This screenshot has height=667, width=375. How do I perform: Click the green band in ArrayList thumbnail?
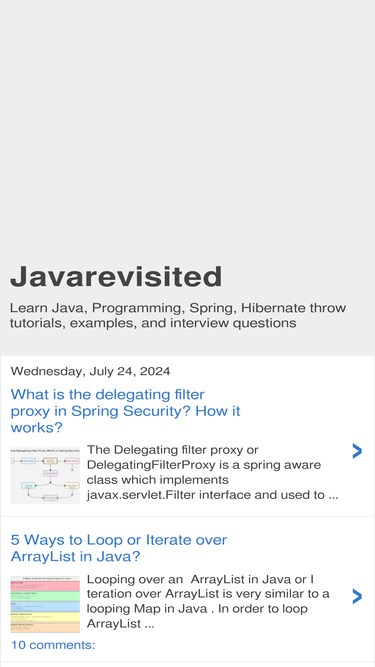pos(45,596)
